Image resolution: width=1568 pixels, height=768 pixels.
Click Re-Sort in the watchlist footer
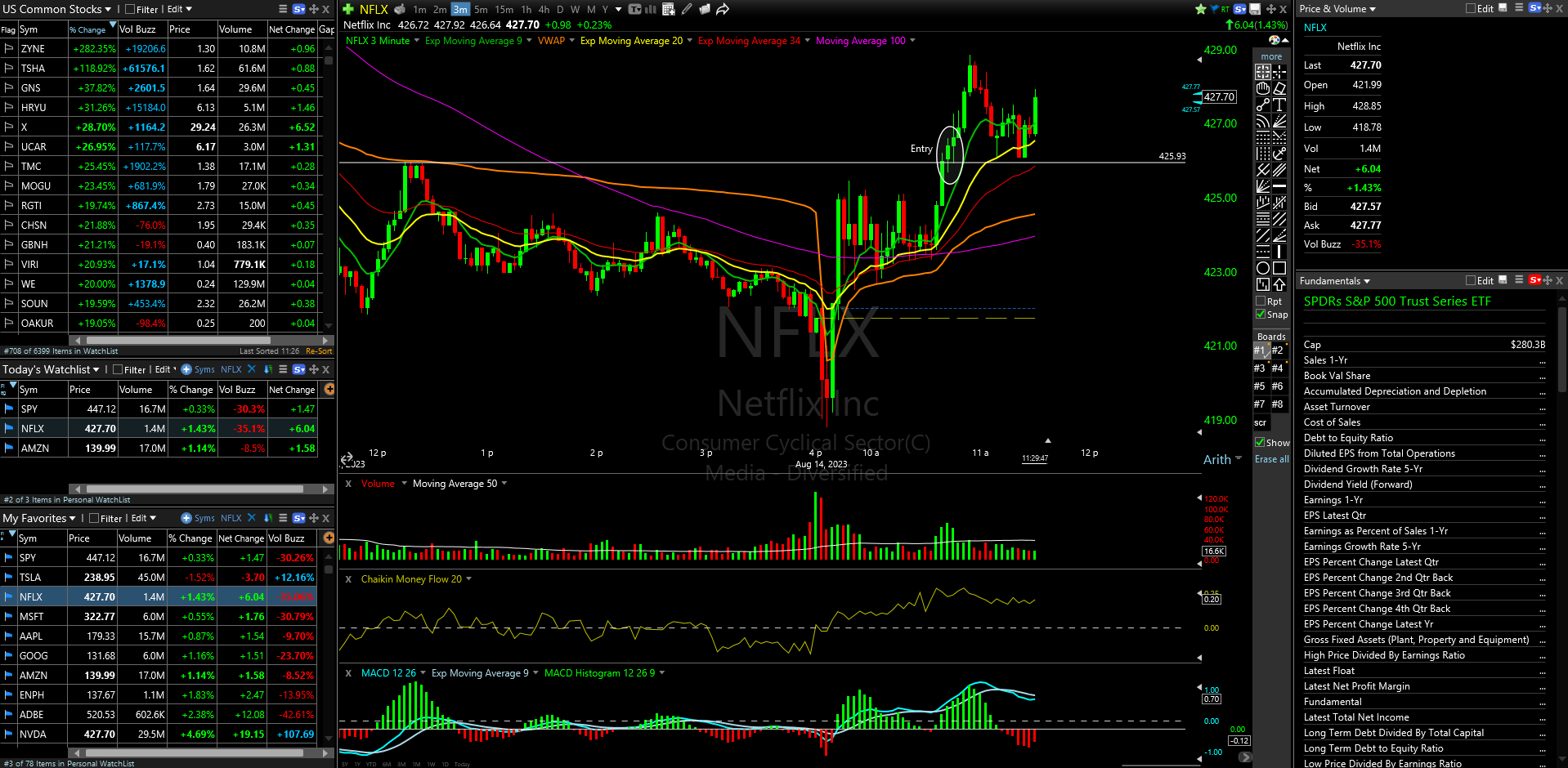318,351
